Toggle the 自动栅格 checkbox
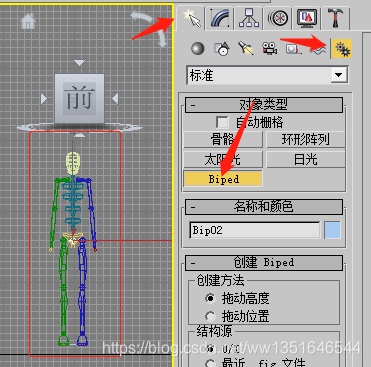Image resolution: width=371 pixels, height=367 pixels. 222,122
